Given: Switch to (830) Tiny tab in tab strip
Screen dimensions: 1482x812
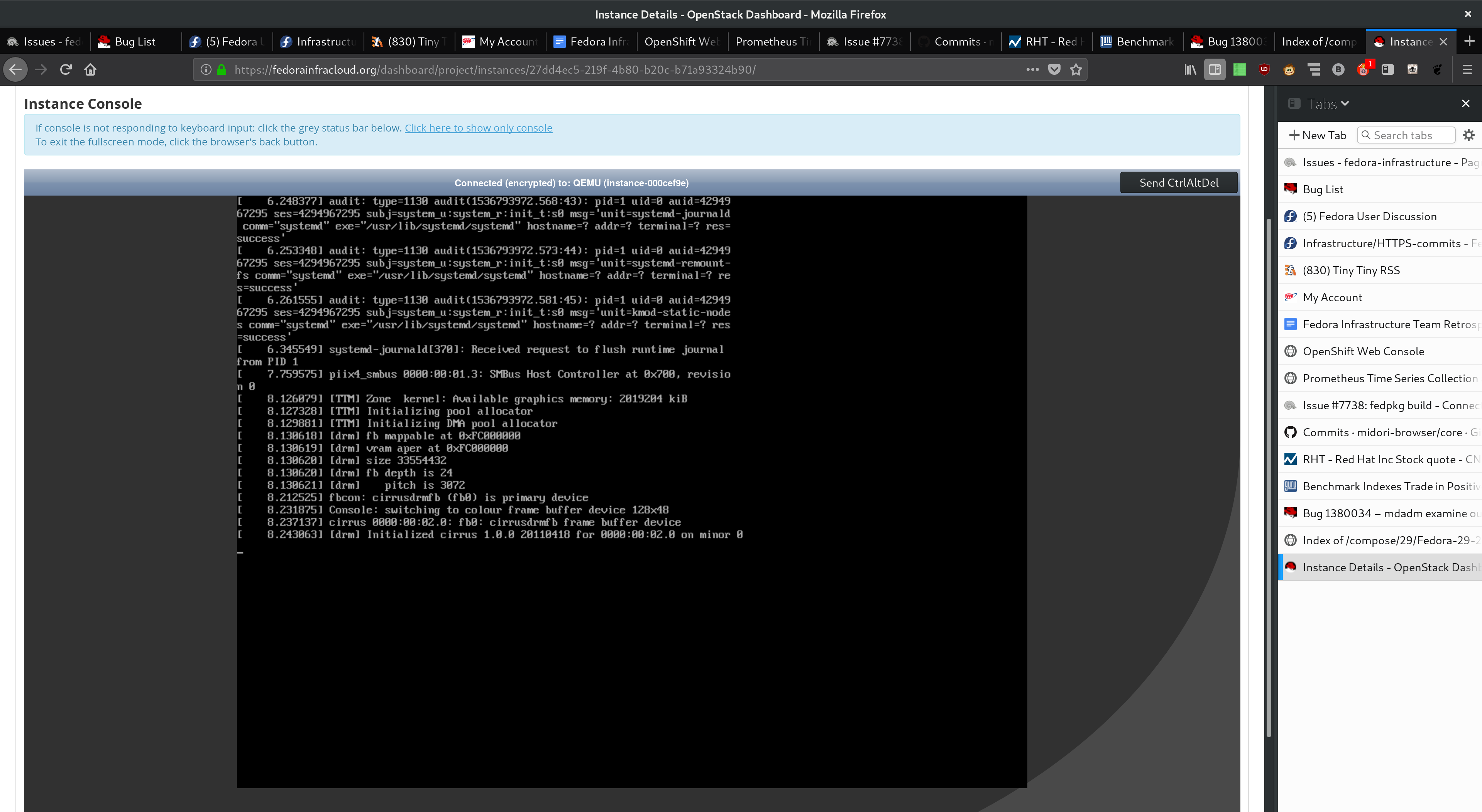Looking at the screenshot, I should (408, 41).
